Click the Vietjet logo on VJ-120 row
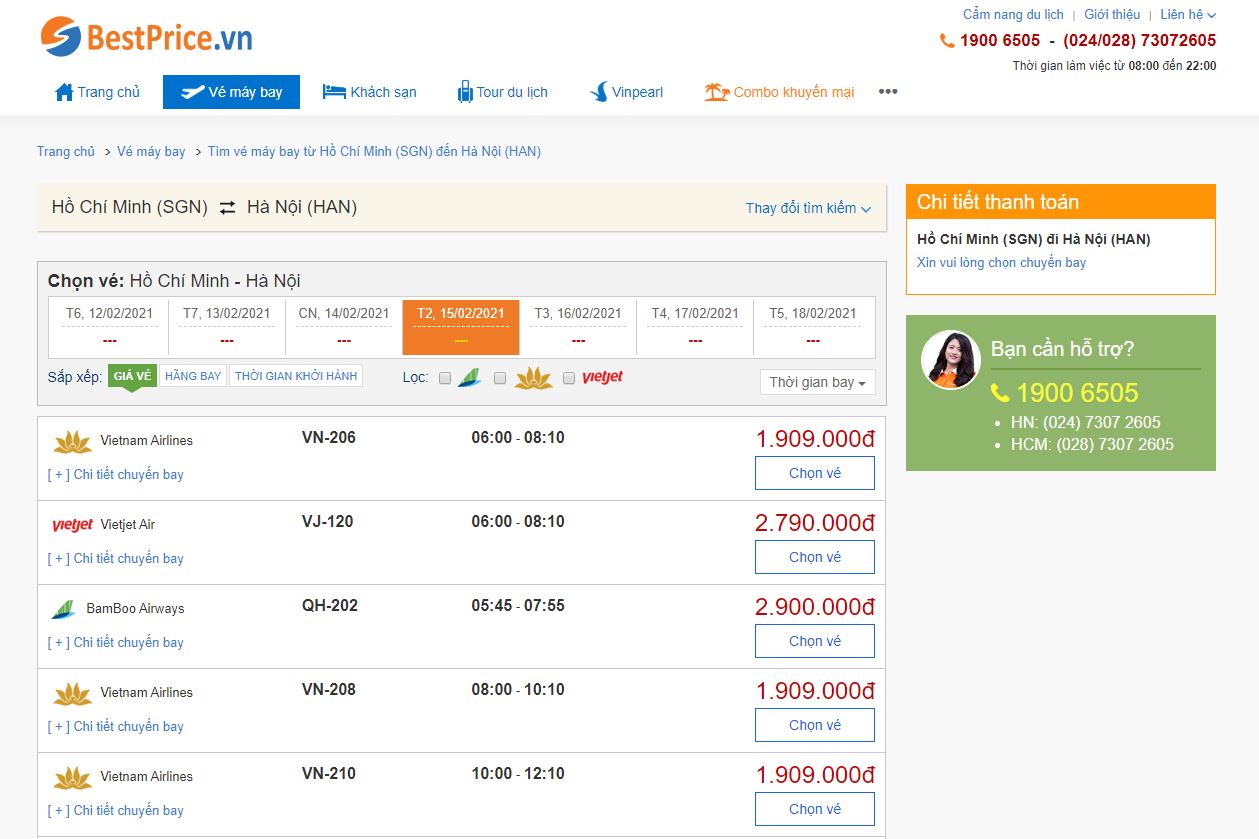This screenshot has height=839, width=1259. [72, 525]
